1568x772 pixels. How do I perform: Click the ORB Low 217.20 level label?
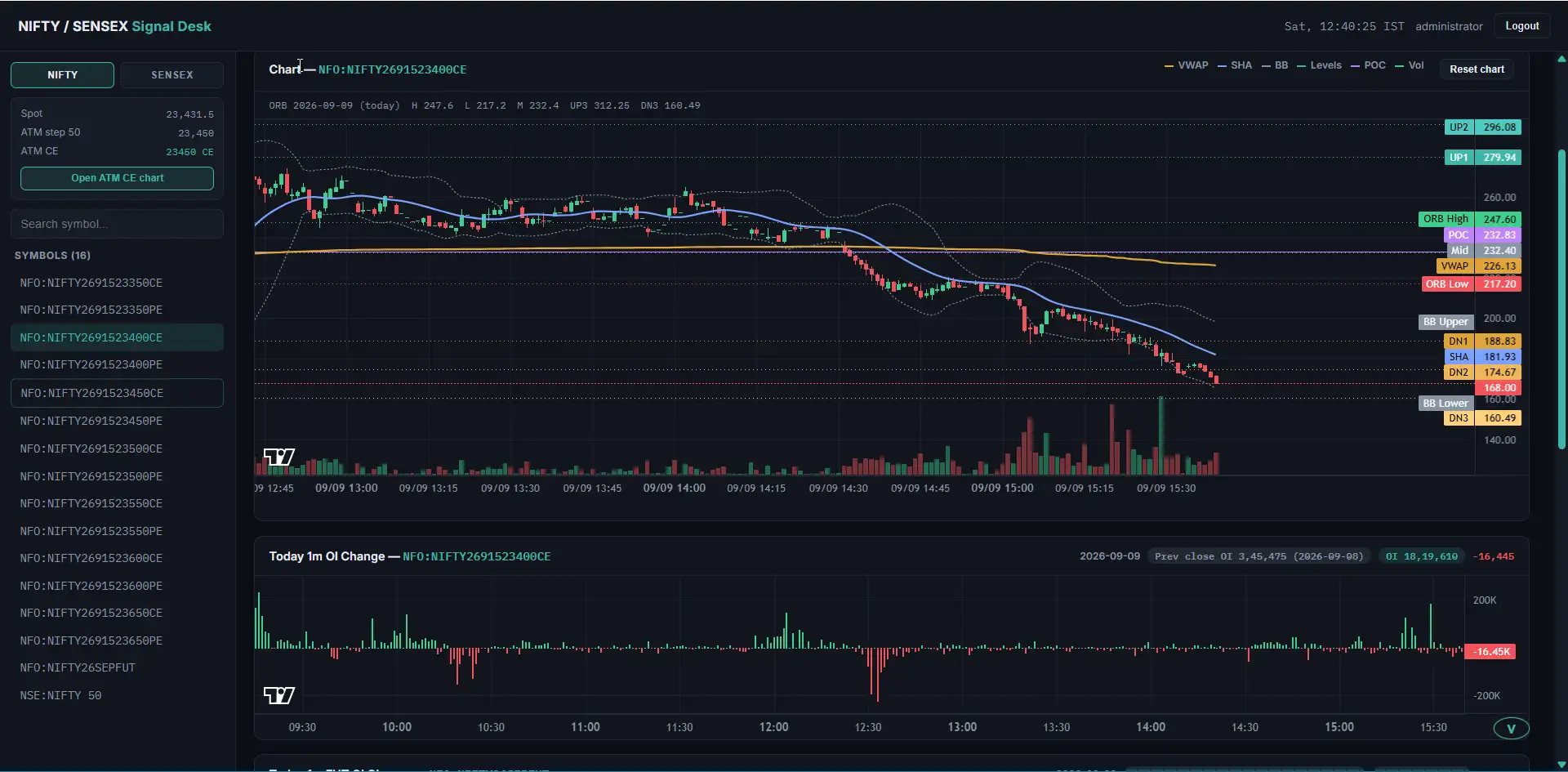(1471, 284)
